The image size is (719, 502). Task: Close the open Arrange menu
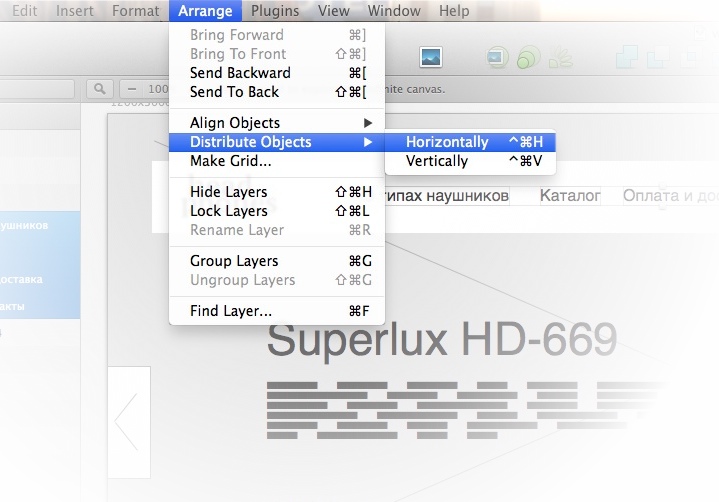click(205, 11)
